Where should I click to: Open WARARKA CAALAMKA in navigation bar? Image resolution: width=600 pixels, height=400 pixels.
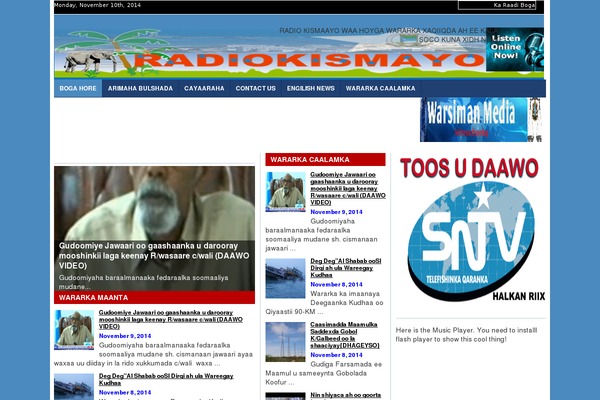coord(380,88)
